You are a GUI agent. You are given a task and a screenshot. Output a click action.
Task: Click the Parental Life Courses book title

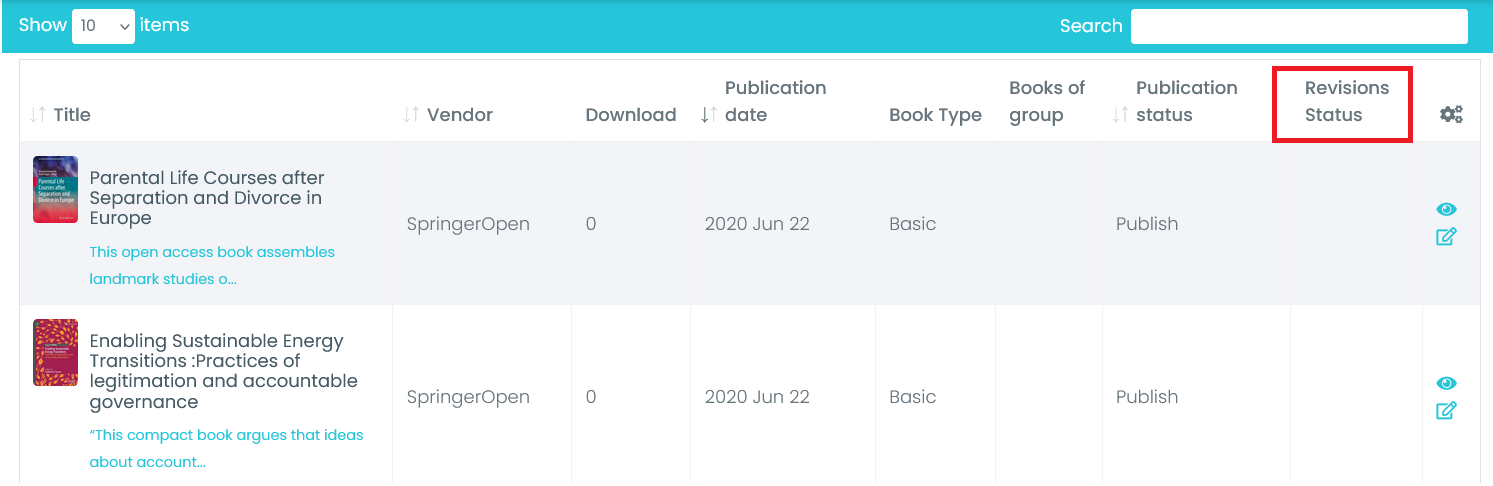[206, 198]
